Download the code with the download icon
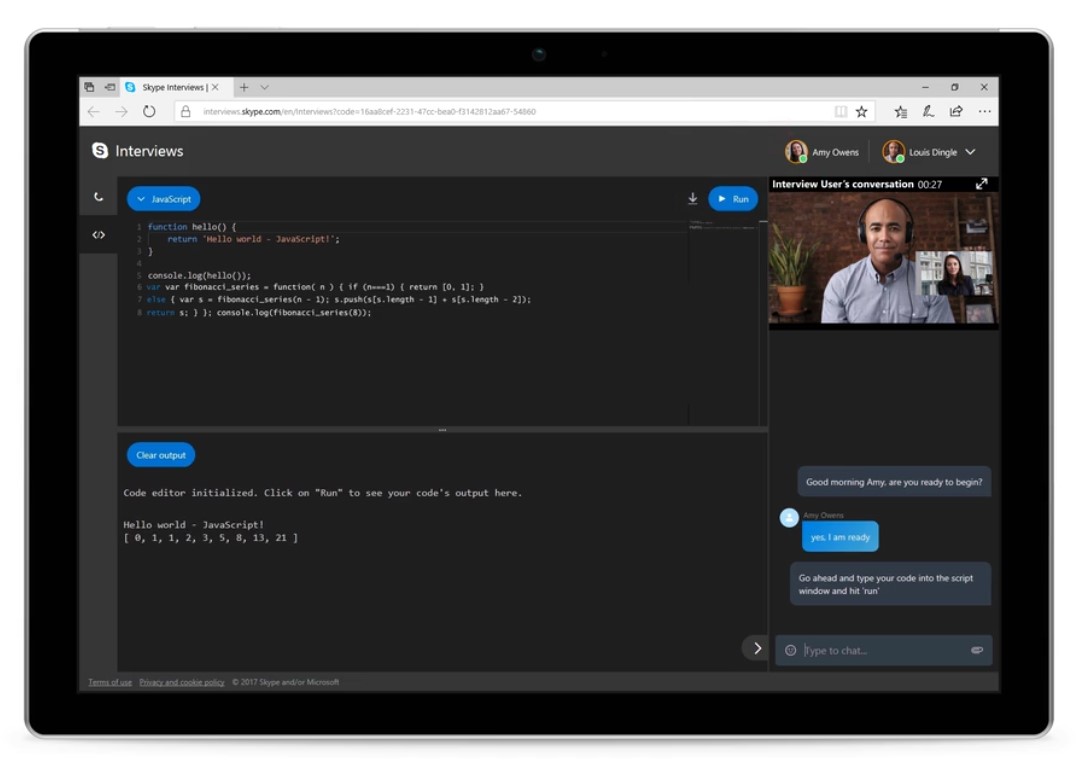This screenshot has width=1080, height=768. pyautogui.click(x=692, y=198)
